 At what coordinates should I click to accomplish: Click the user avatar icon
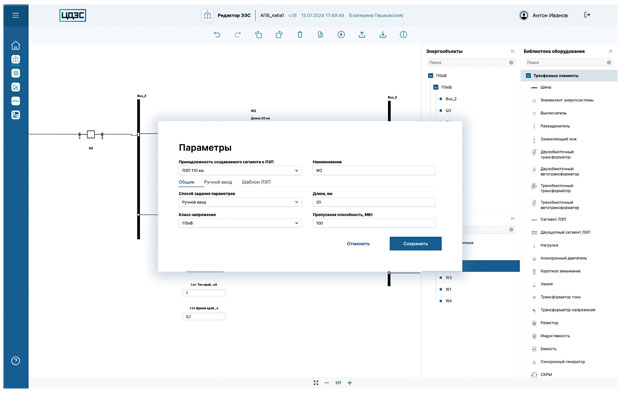tap(524, 15)
